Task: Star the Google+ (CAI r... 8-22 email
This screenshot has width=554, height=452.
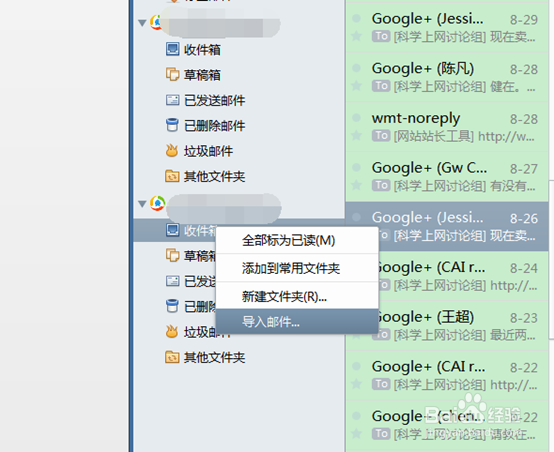Action: coord(356,384)
